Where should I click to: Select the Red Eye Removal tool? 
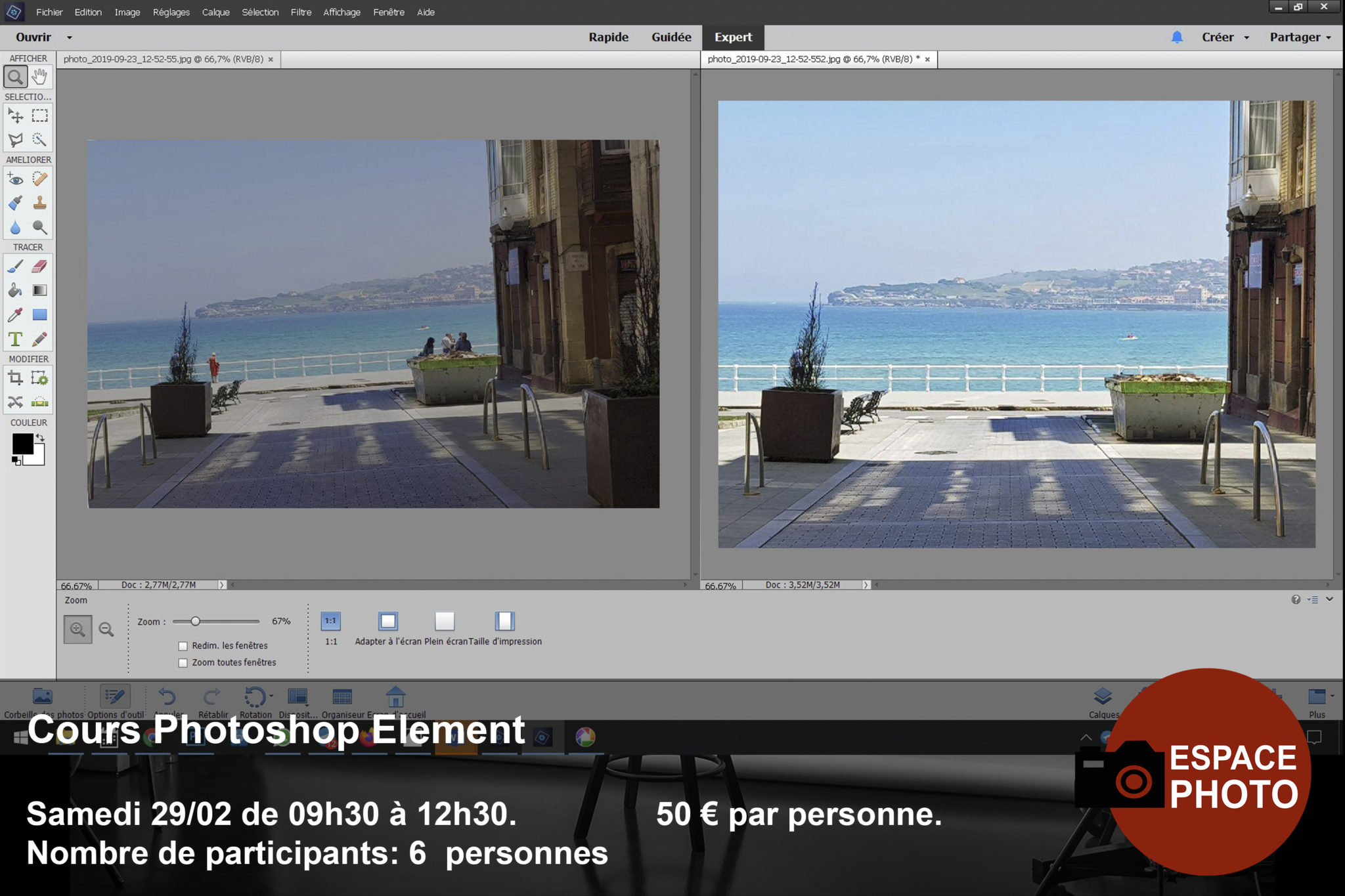(x=15, y=179)
